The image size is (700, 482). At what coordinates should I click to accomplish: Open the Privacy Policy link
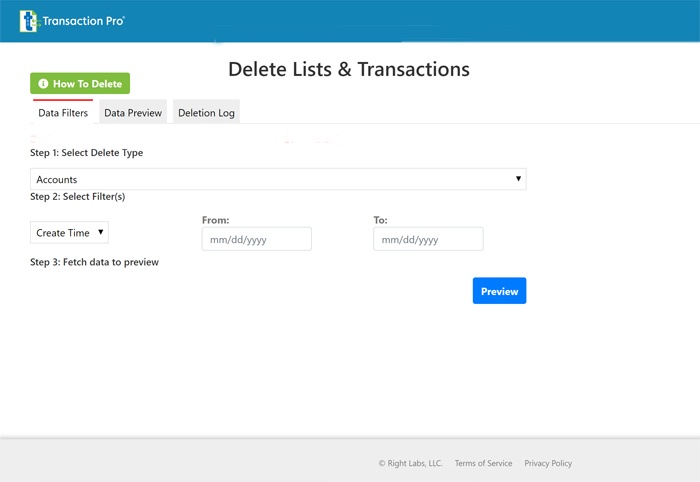click(x=548, y=463)
